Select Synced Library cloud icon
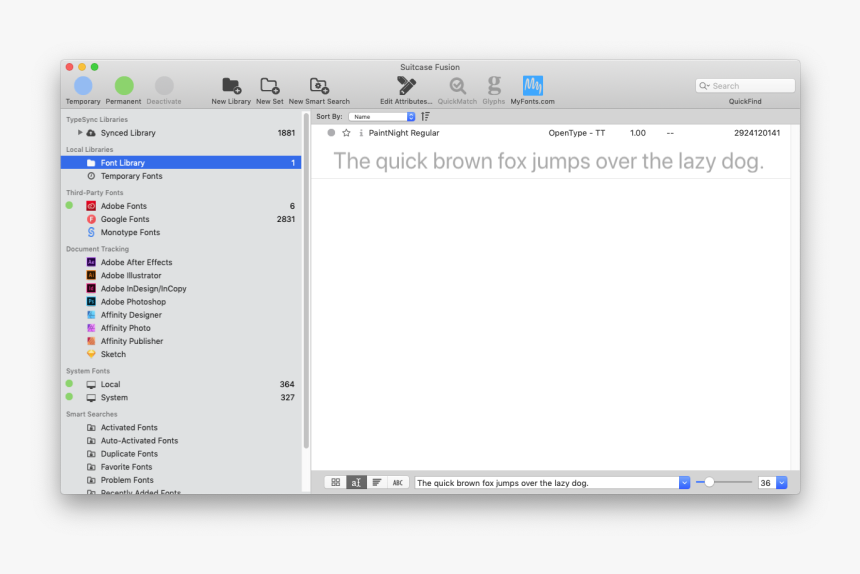The height and width of the screenshot is (574, 860). pyautogui.click(x=91, y=133)
